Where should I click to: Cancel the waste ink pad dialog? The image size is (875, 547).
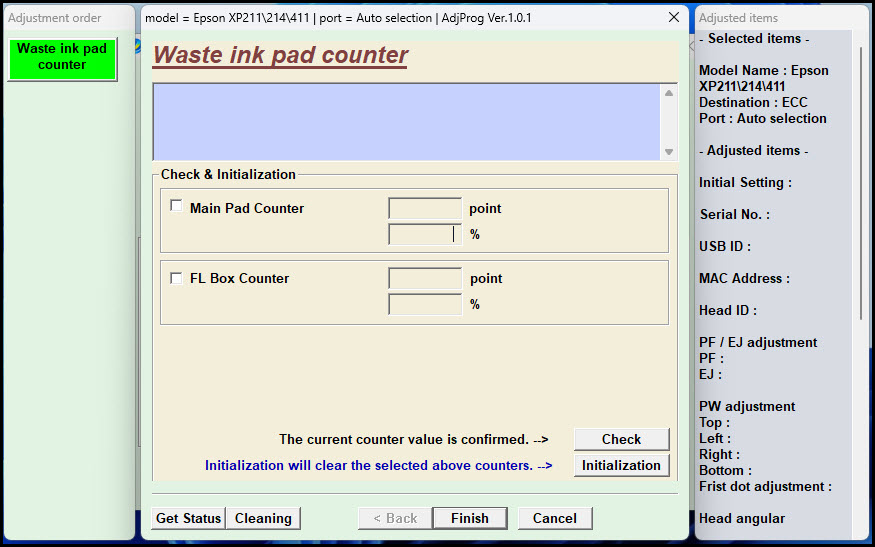coord(555,518)
